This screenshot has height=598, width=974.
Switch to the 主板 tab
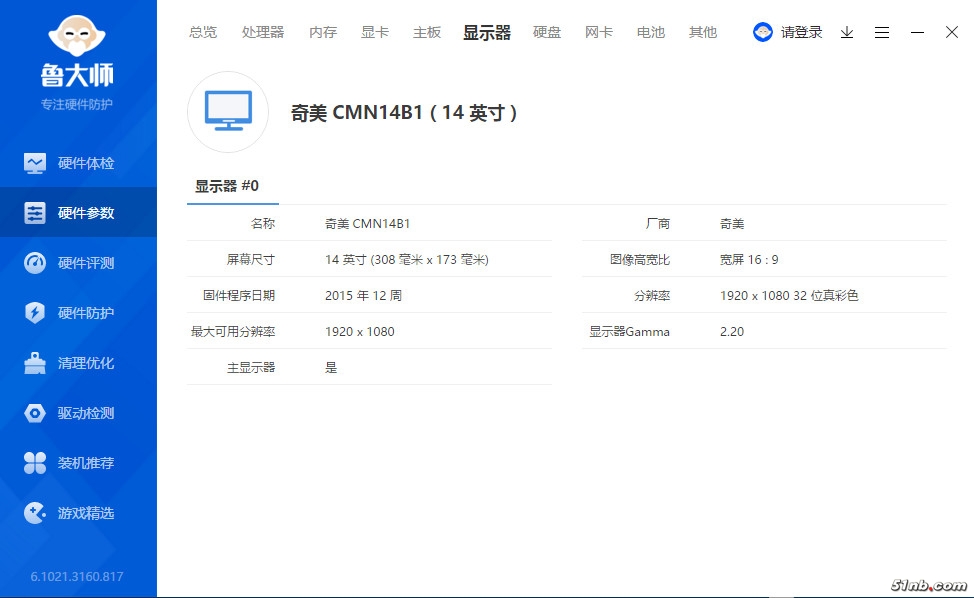coord(427,32)
